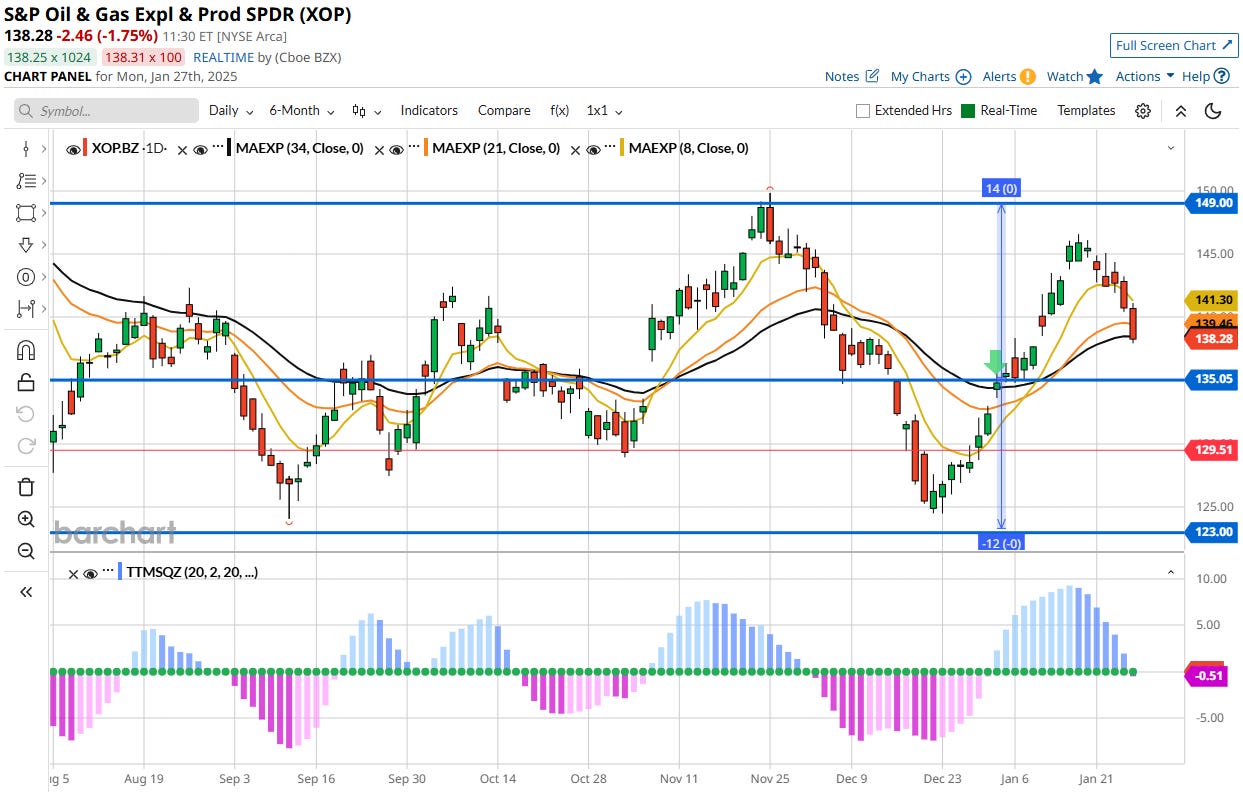Select the line drawing tool in sidebar

pos(26,149)
